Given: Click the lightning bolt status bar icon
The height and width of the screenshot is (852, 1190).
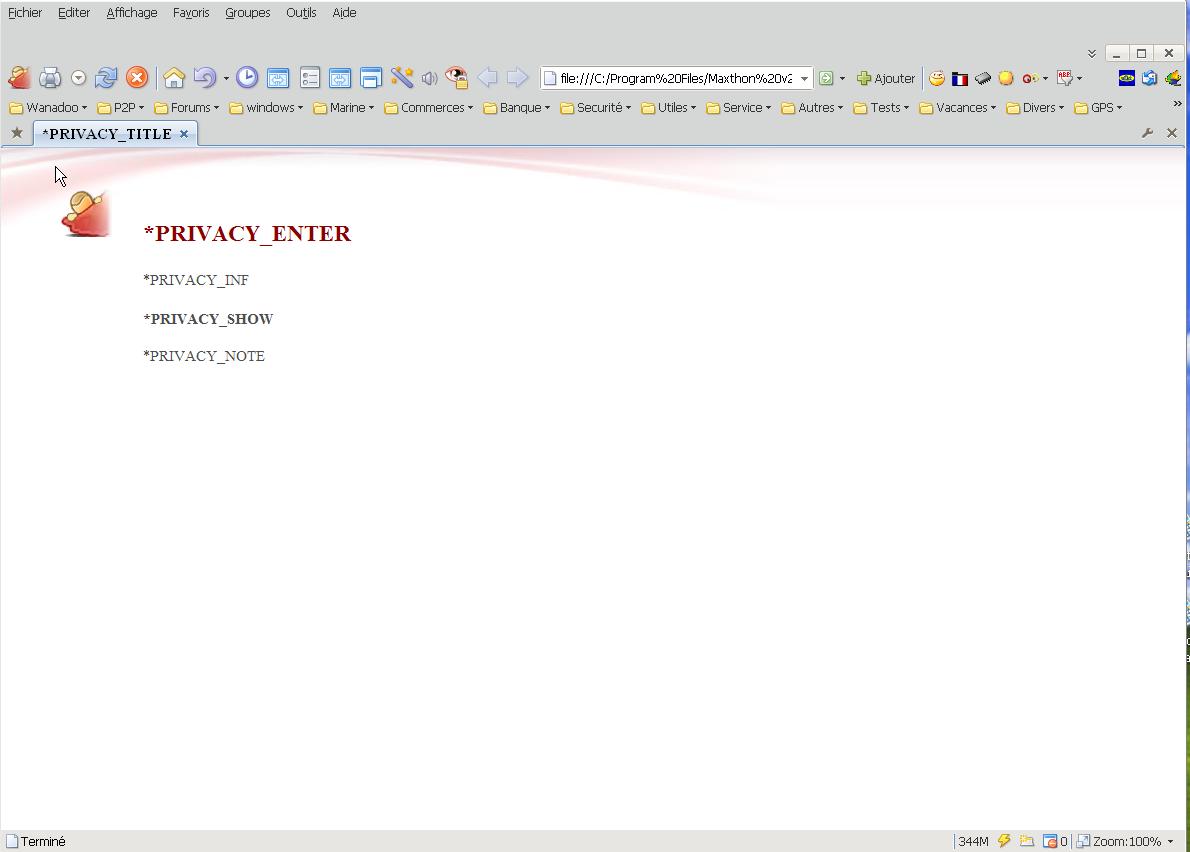Looking at the screenshot, I should click(1004, 841).
